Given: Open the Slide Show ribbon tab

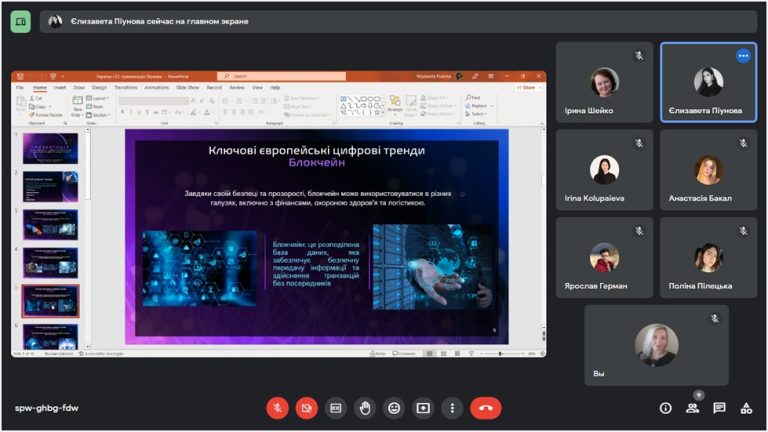Looking at the screenshot, I should (188, 88).
